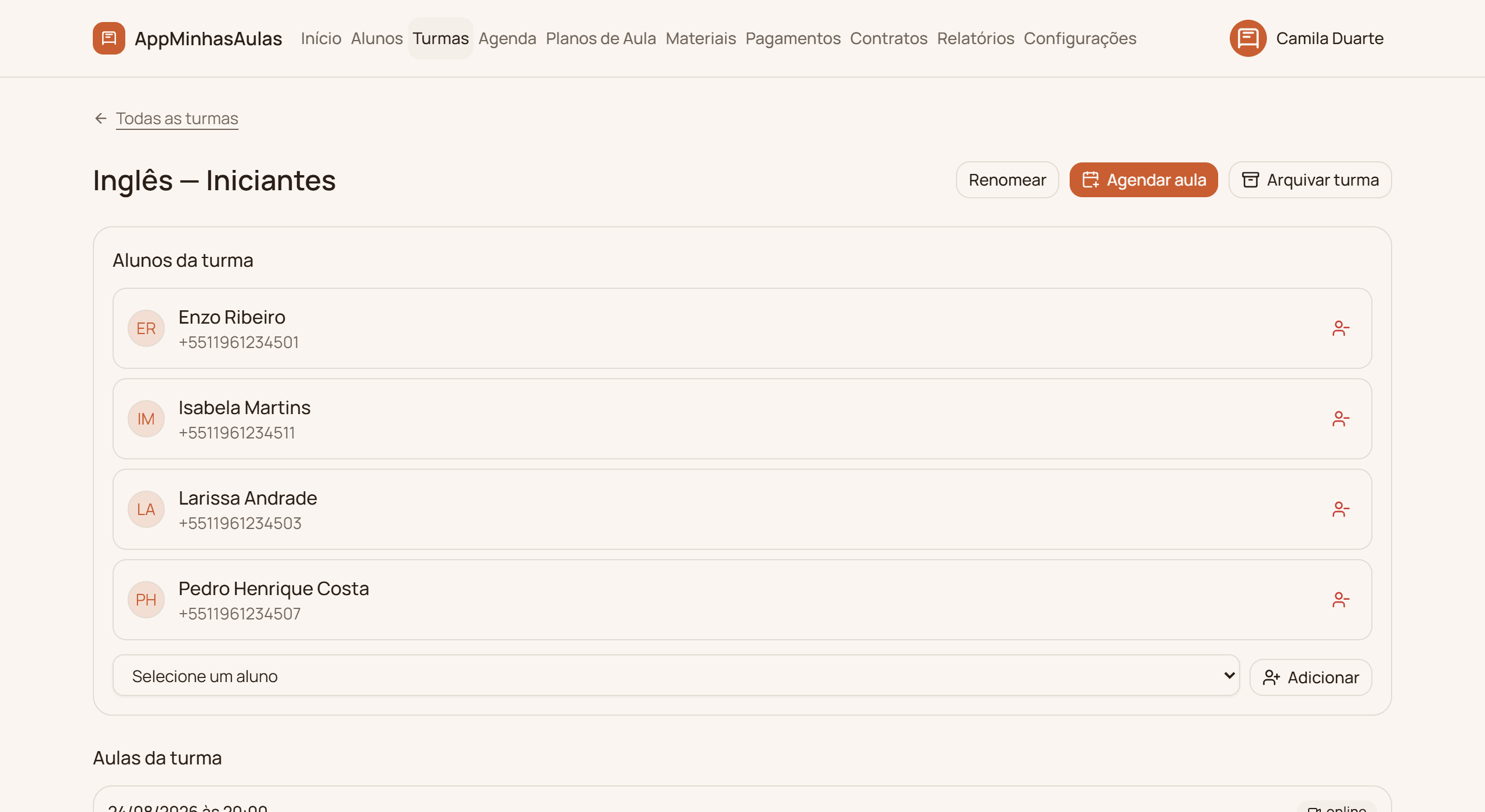
Task: Click the name Isabela Martins
Action: tap(245, 408)
